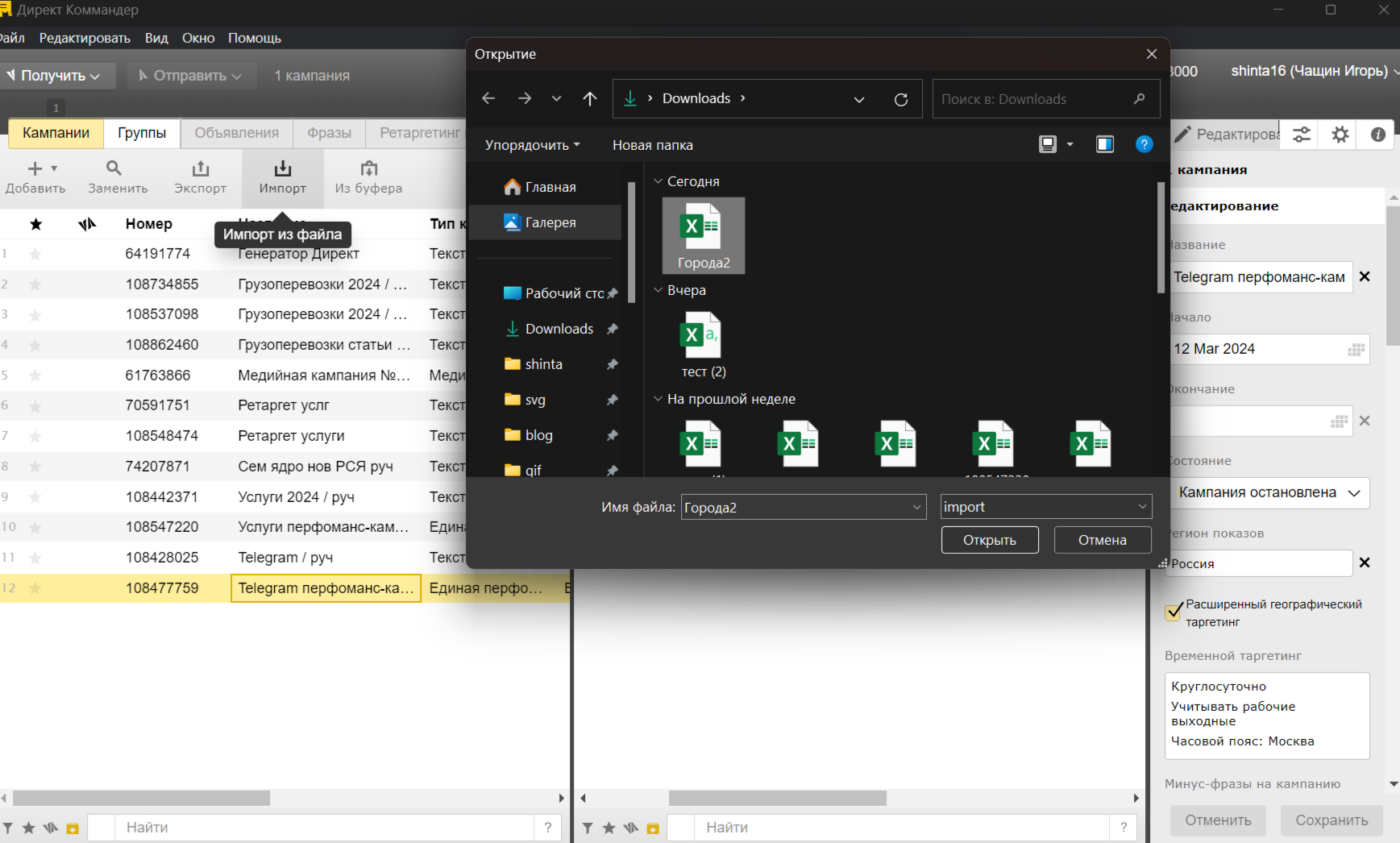1400x843 pixels.
Task: Select the shinta folder in sidebar
Action: pos(546,364)
